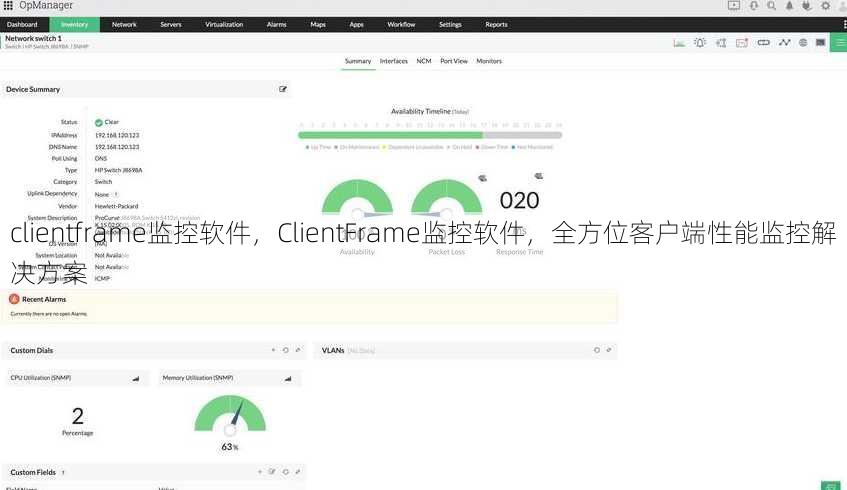847x490 pixels.
Task: Open CPU Utilization graph icon
Action: click(136, 378)
